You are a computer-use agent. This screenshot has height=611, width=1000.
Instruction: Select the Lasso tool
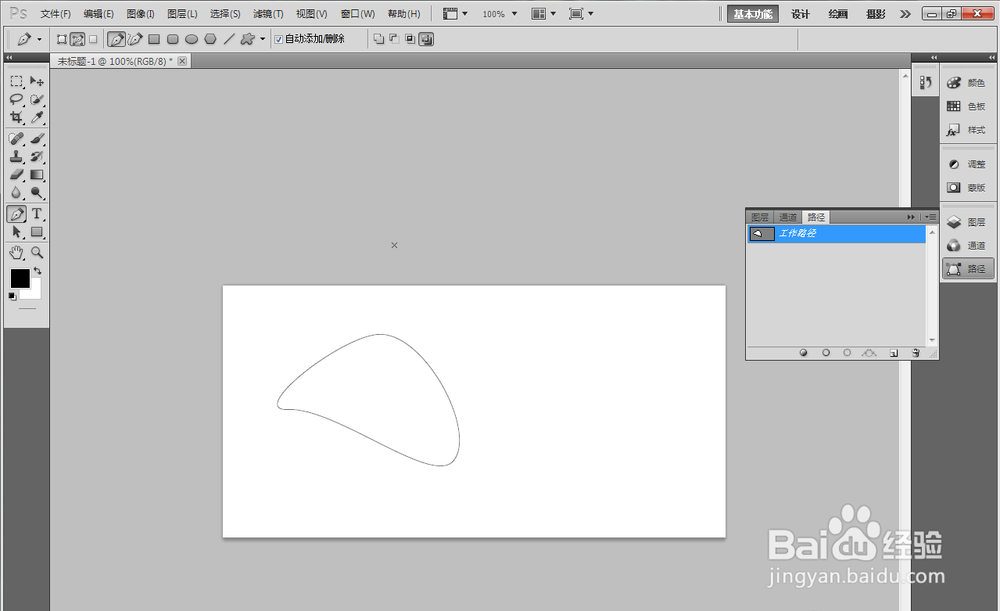[x=17, y=99]
